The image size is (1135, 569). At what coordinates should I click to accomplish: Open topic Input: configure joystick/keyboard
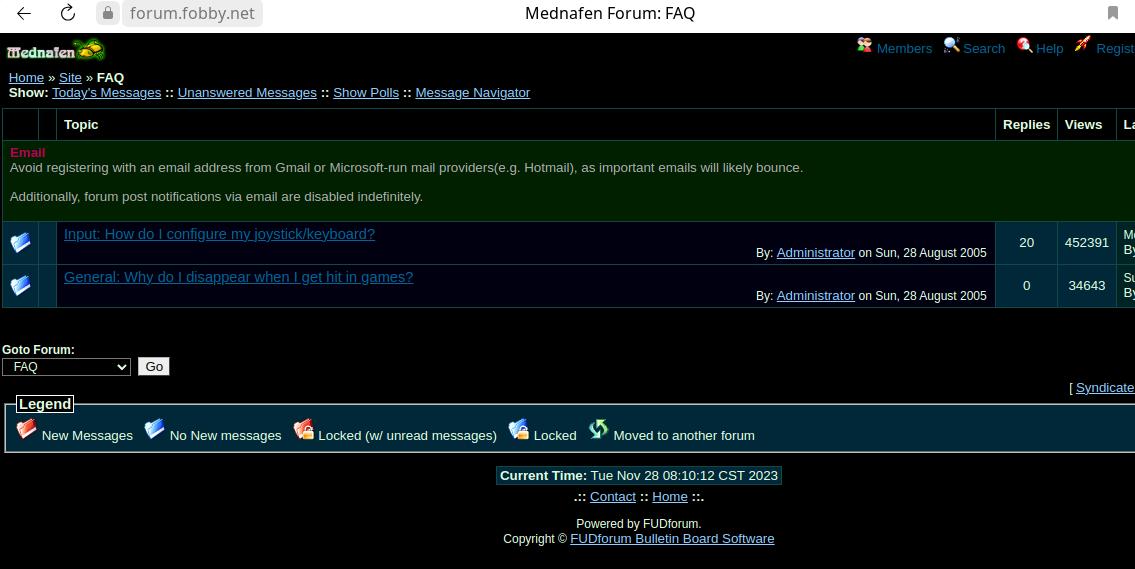[219, 234]
